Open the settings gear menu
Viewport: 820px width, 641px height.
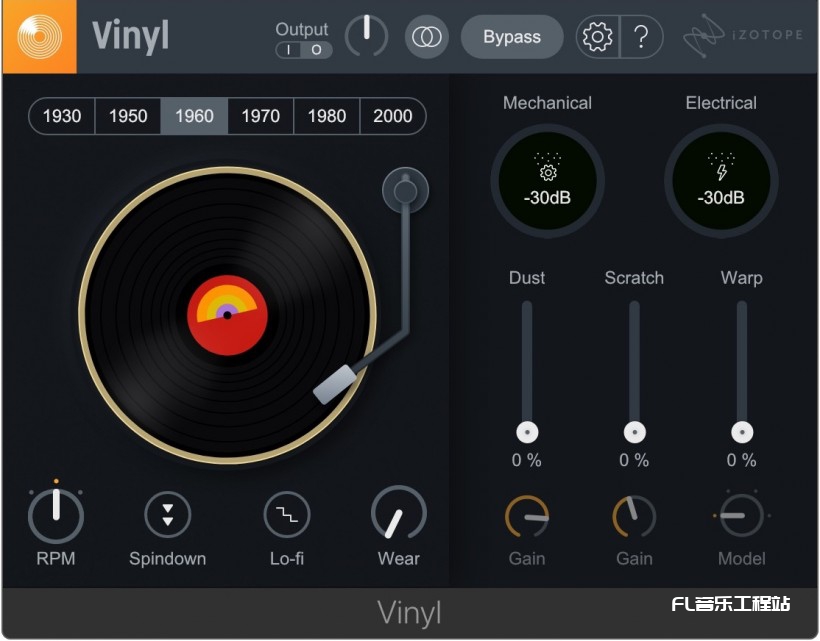click(x=597, y=36)
